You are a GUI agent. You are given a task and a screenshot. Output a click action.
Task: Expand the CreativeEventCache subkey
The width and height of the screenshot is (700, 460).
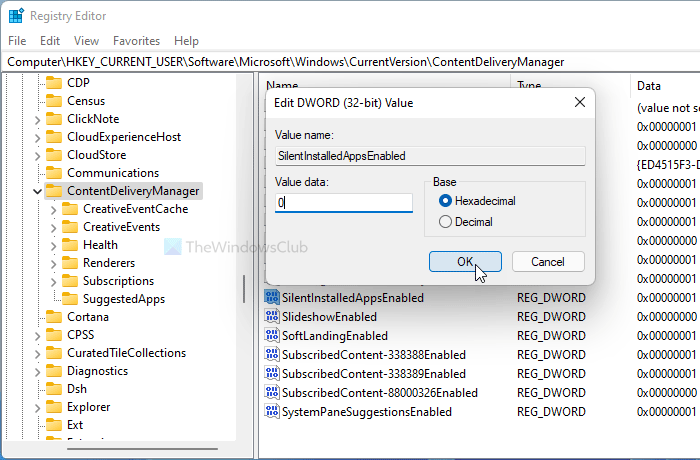point(53,209)
